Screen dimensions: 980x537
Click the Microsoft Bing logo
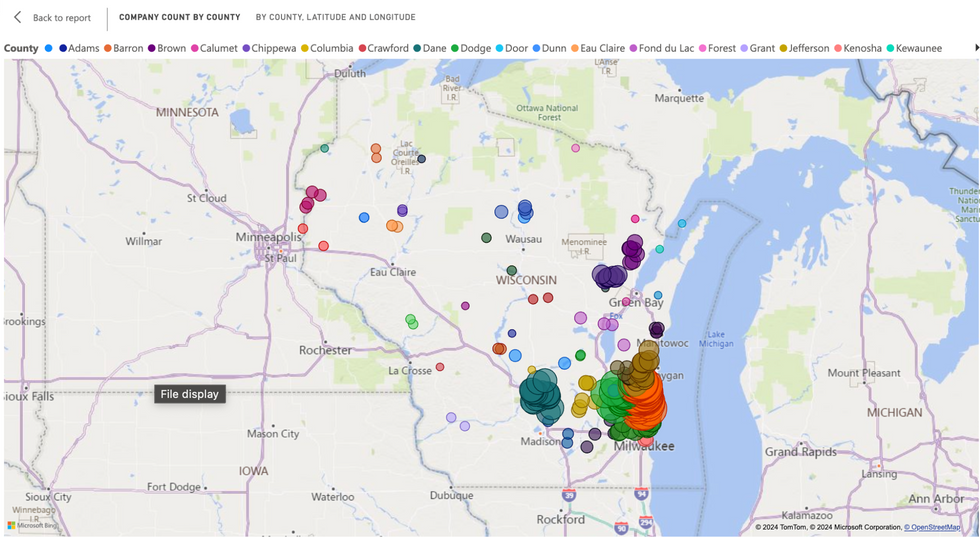(32, 526)
